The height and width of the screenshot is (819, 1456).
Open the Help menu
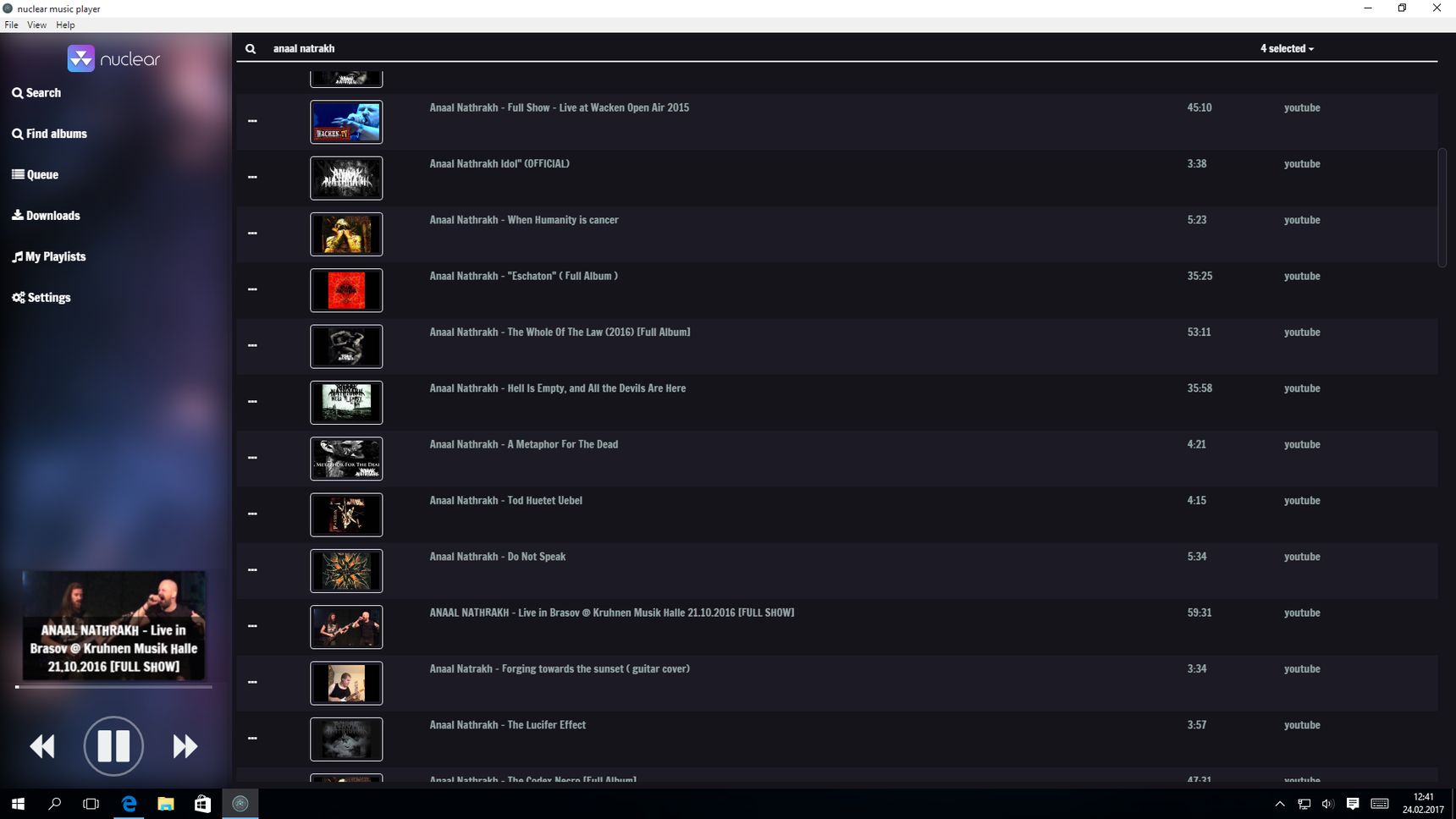(65, 25)
